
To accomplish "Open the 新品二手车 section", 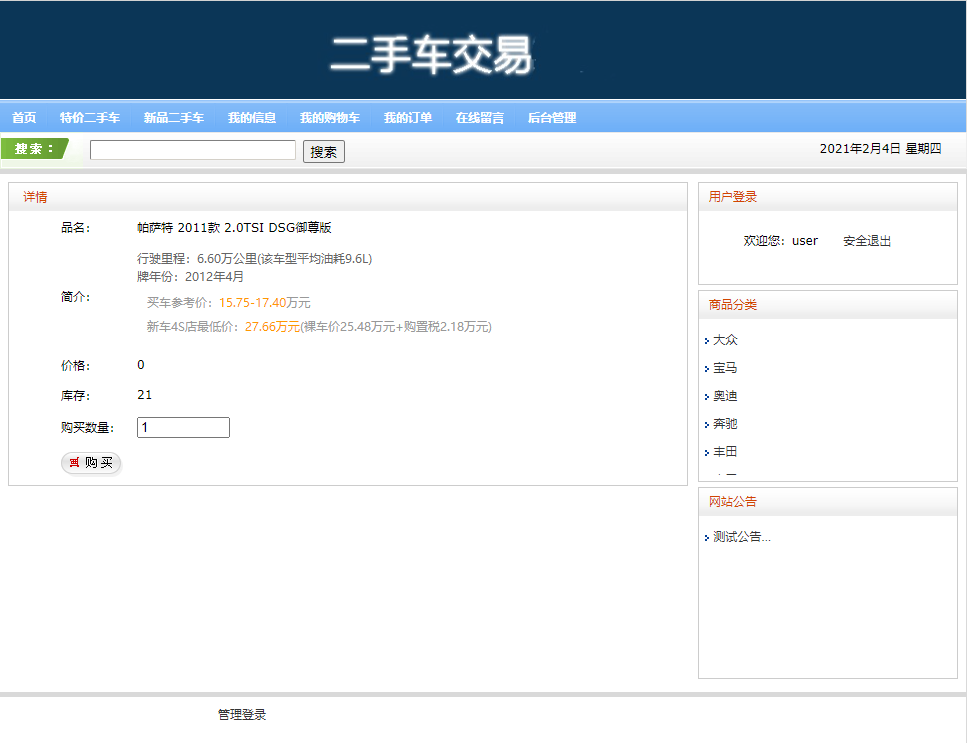I will click(172, 117).
